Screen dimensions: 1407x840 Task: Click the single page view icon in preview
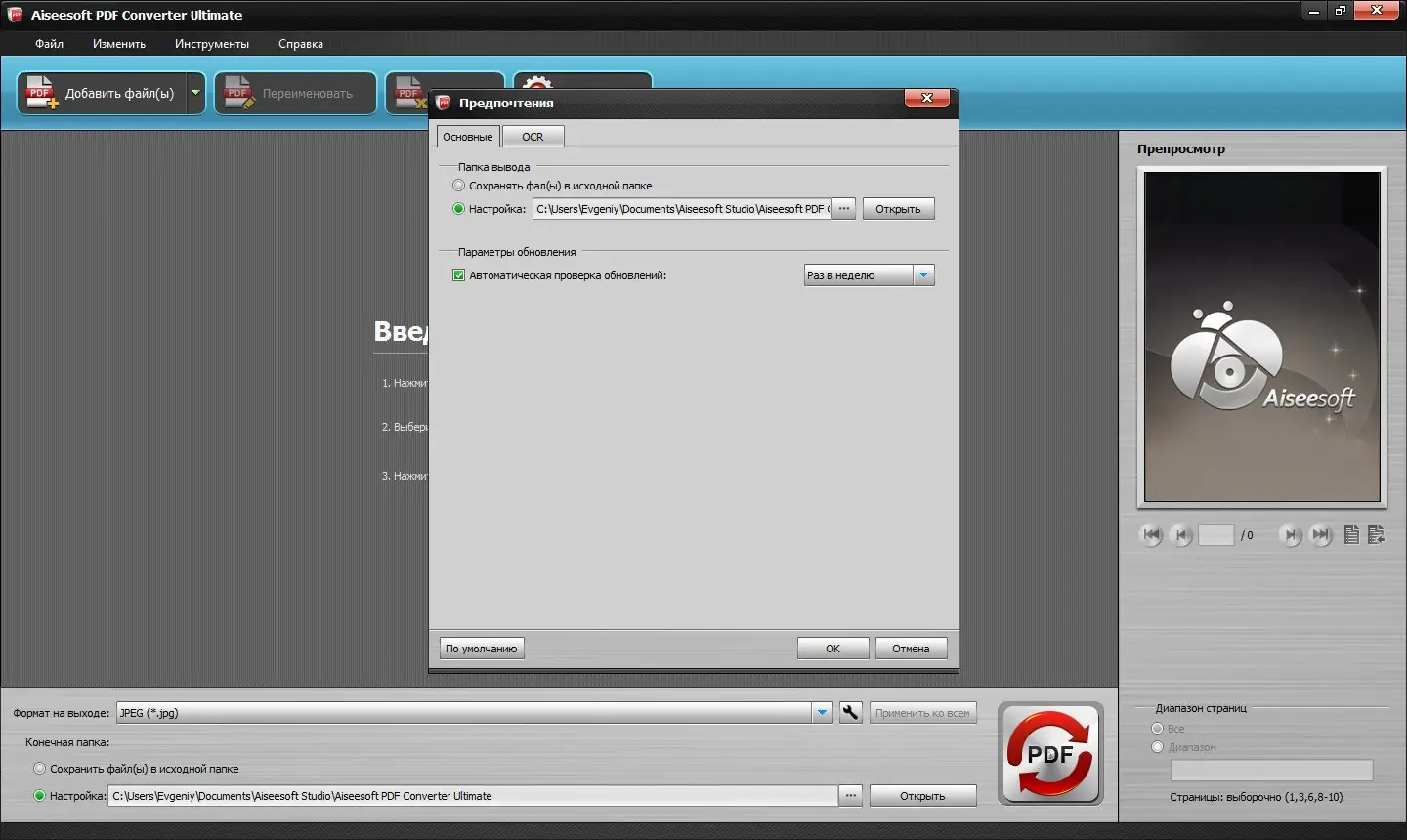click(x=1351, y=534)
